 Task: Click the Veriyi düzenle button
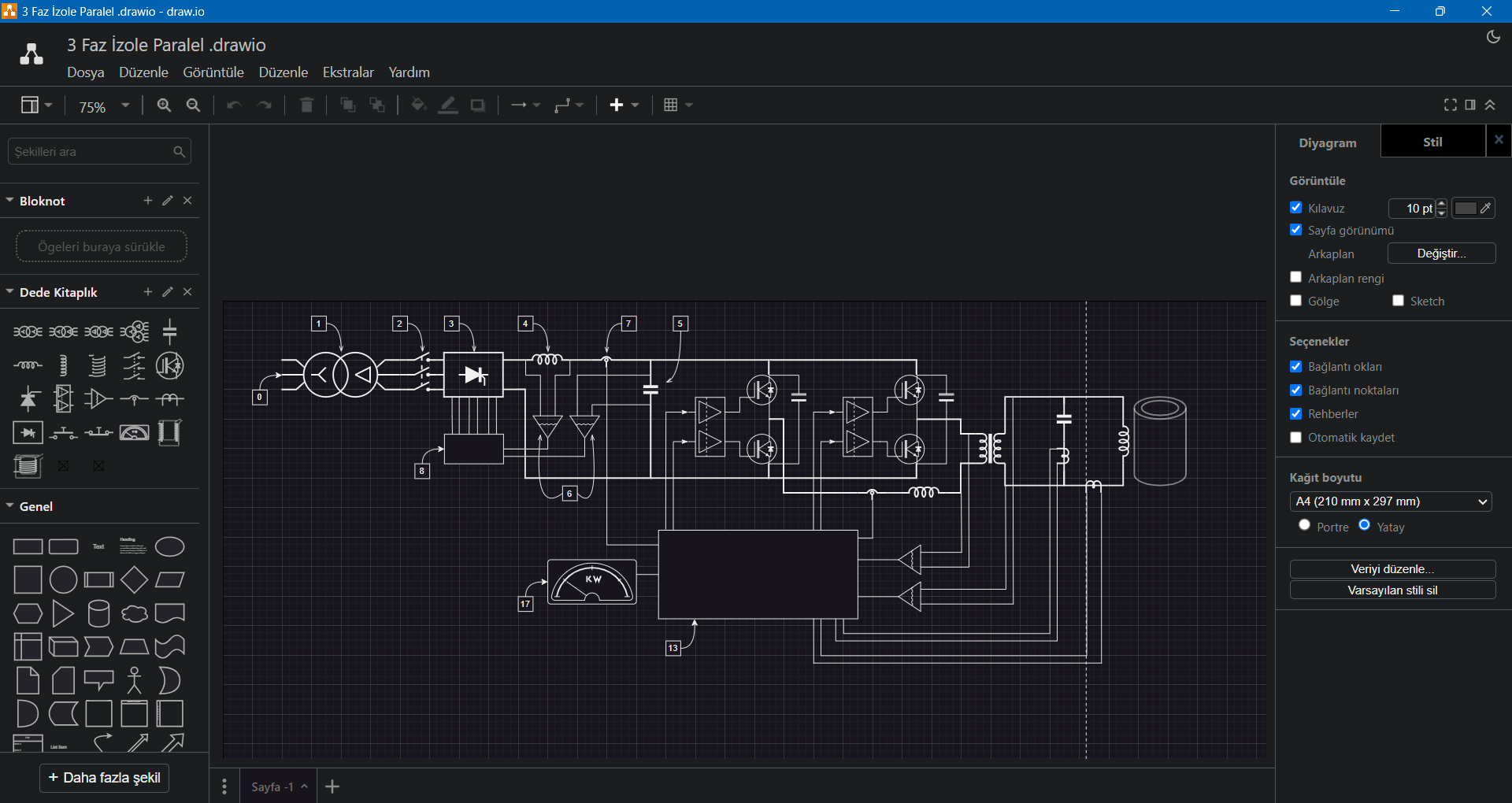pyautogui.click(x=1392, y=569)
